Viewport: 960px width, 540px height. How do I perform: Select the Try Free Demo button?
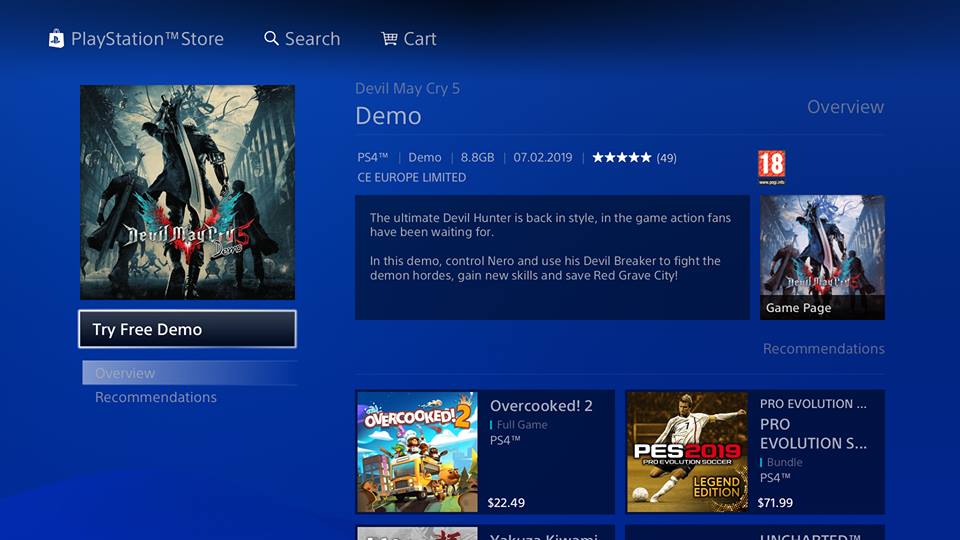coord(187,329)
